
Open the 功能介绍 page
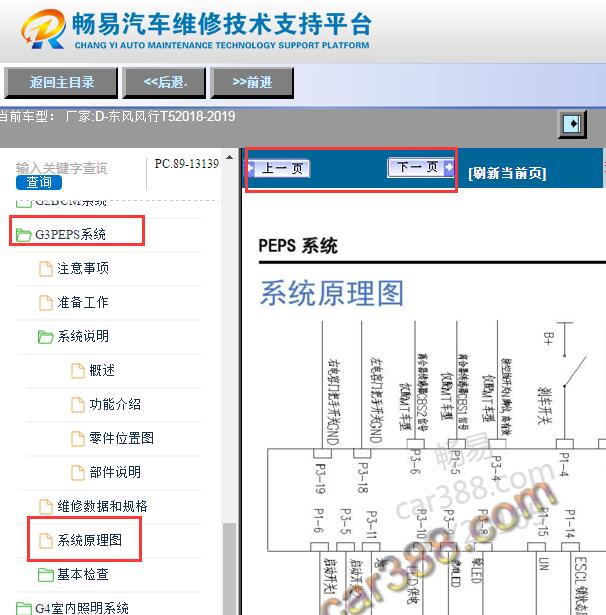pos(115,404)
